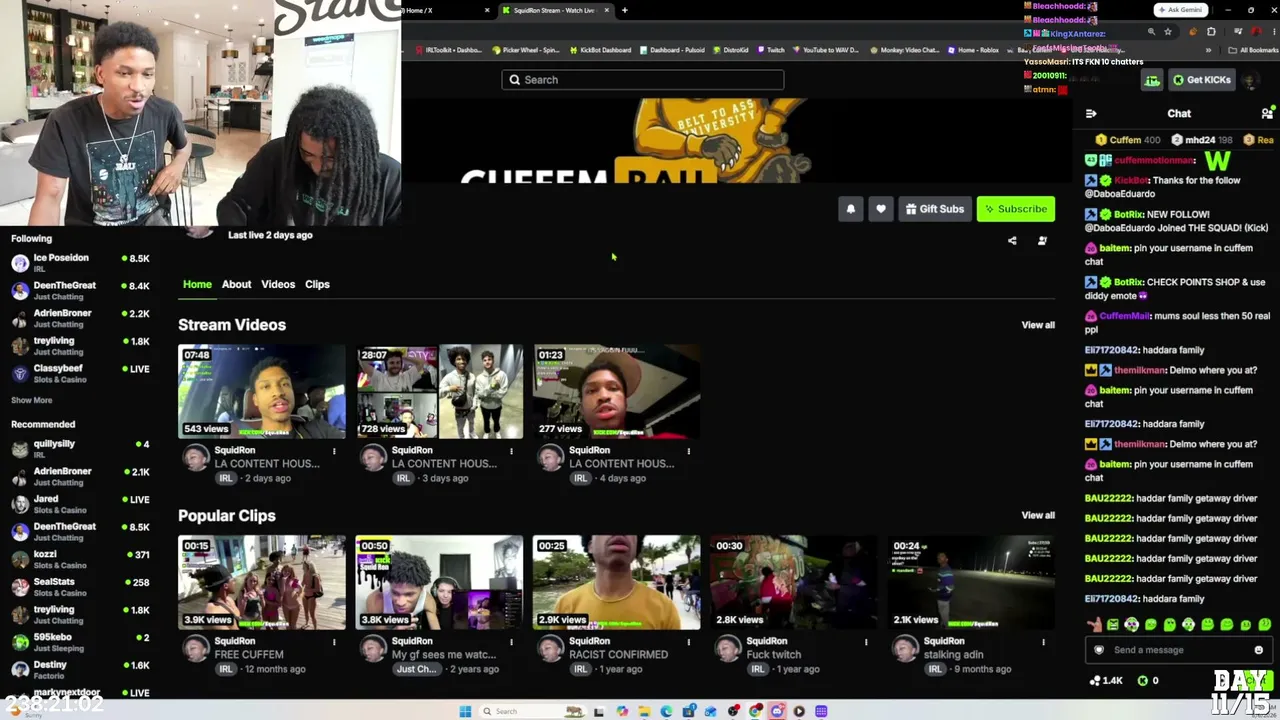
Task: Click the heart follow icon
Action: tap(881, 209)
